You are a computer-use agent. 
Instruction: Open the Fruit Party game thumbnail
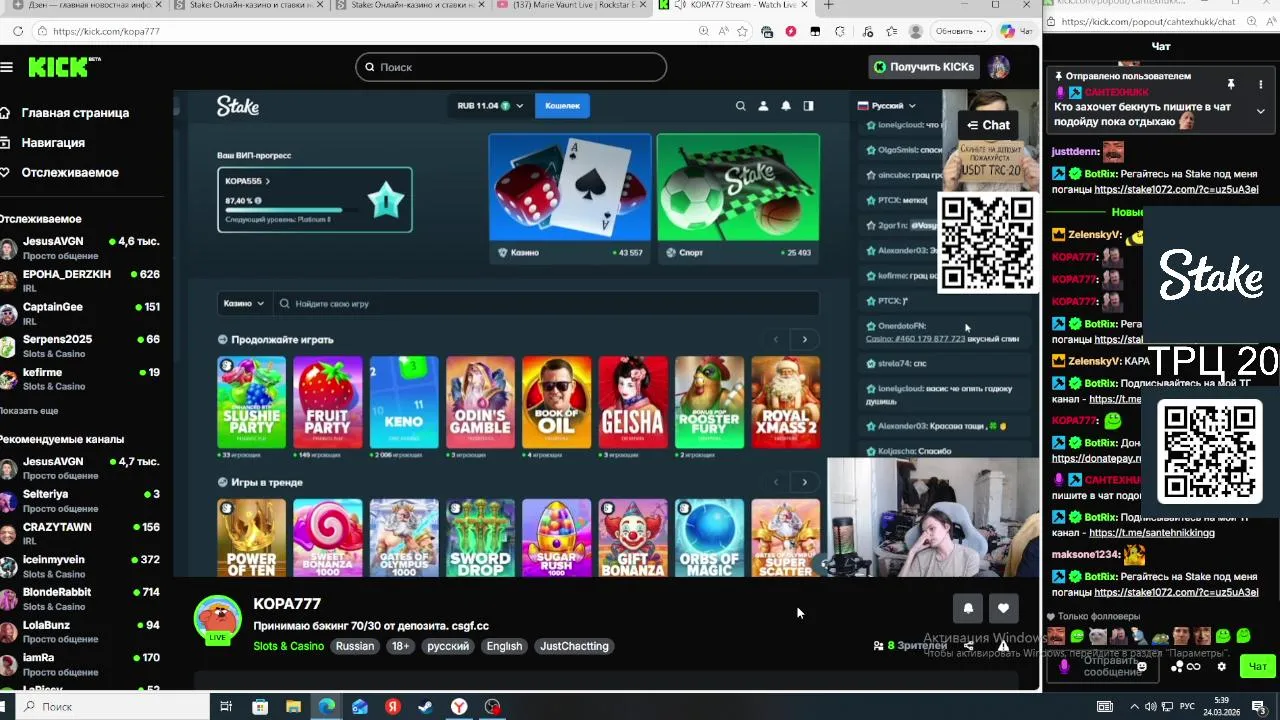point(327,402)
